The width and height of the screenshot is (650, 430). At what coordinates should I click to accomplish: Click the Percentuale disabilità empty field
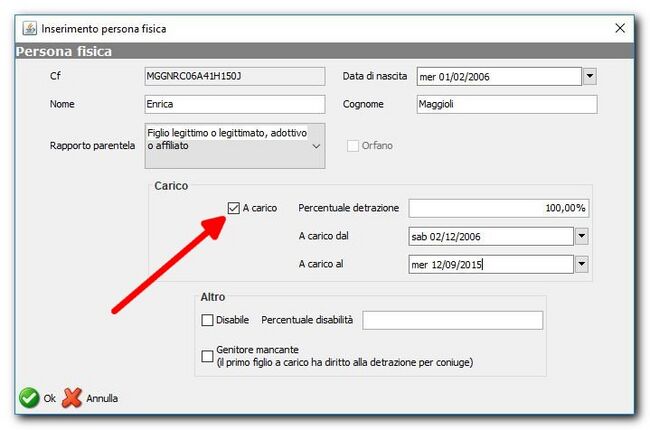pos(452,320)
